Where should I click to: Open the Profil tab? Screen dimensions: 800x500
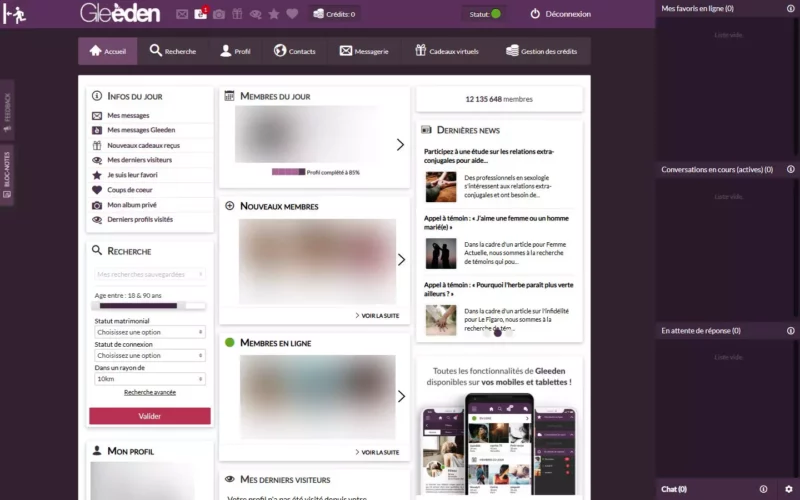tap(235, 51)
